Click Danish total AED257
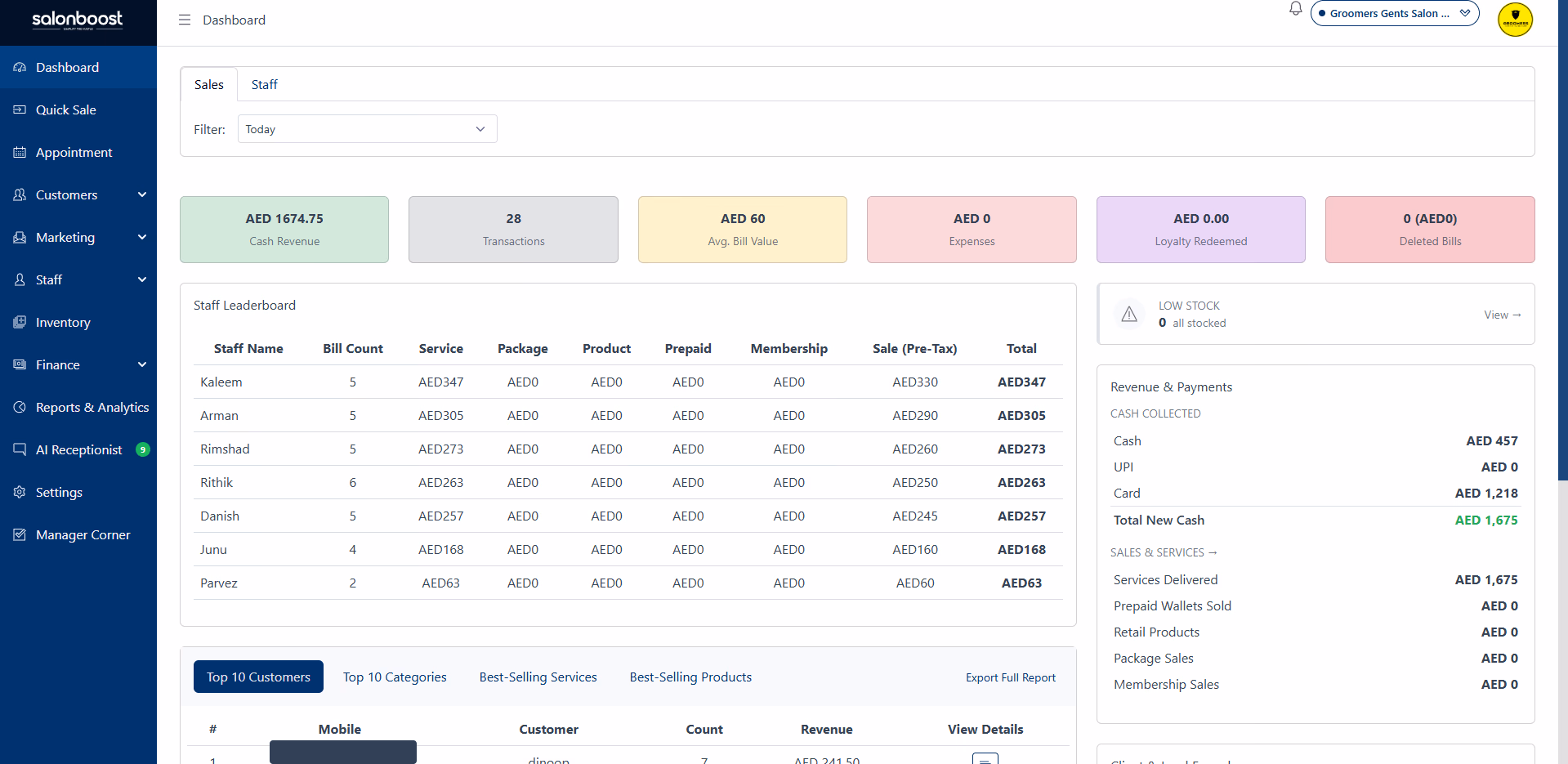 (1021, 516)
